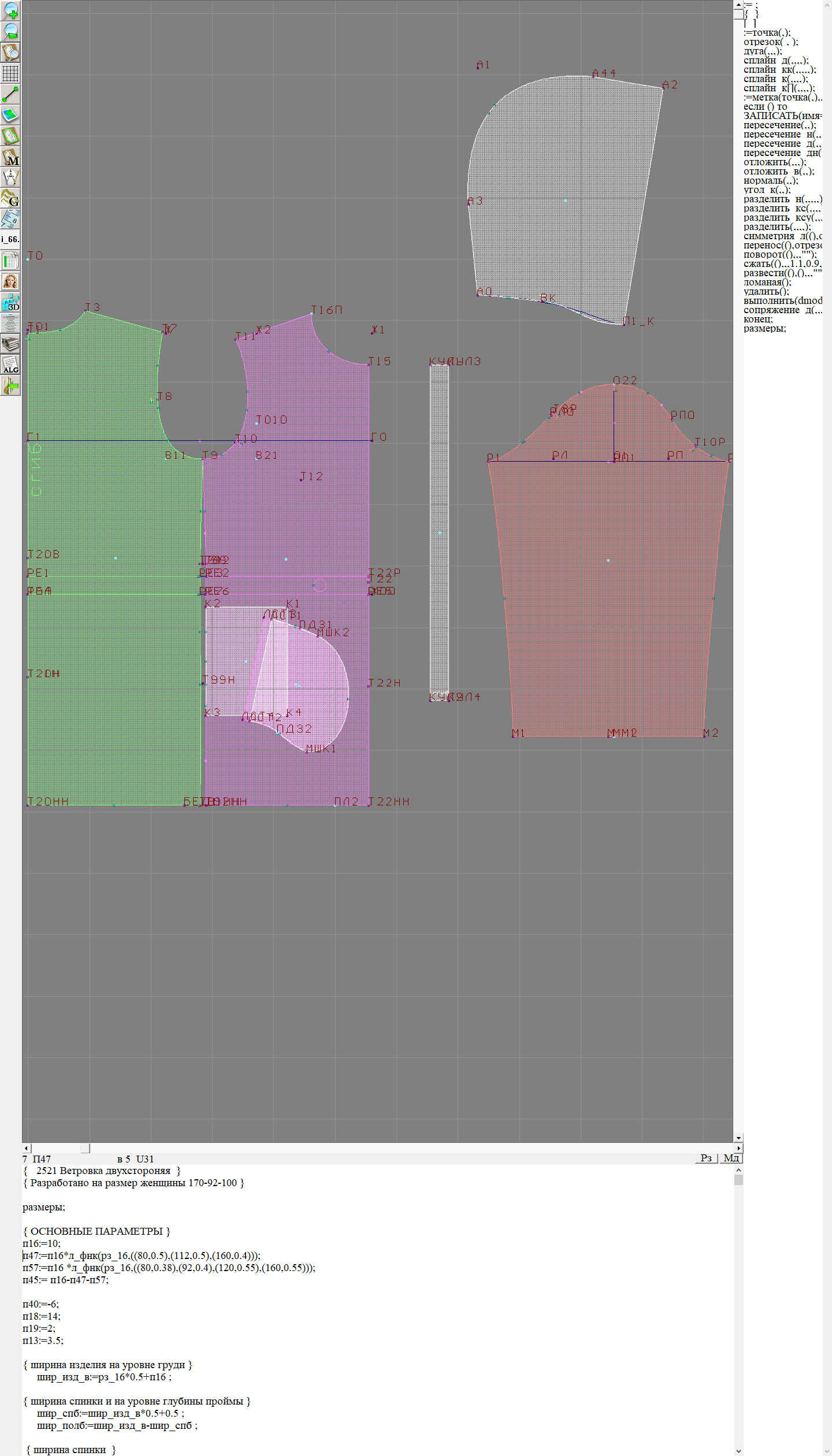
Task: Click the zoom in magnifier icon
Action: coord(10,10)
